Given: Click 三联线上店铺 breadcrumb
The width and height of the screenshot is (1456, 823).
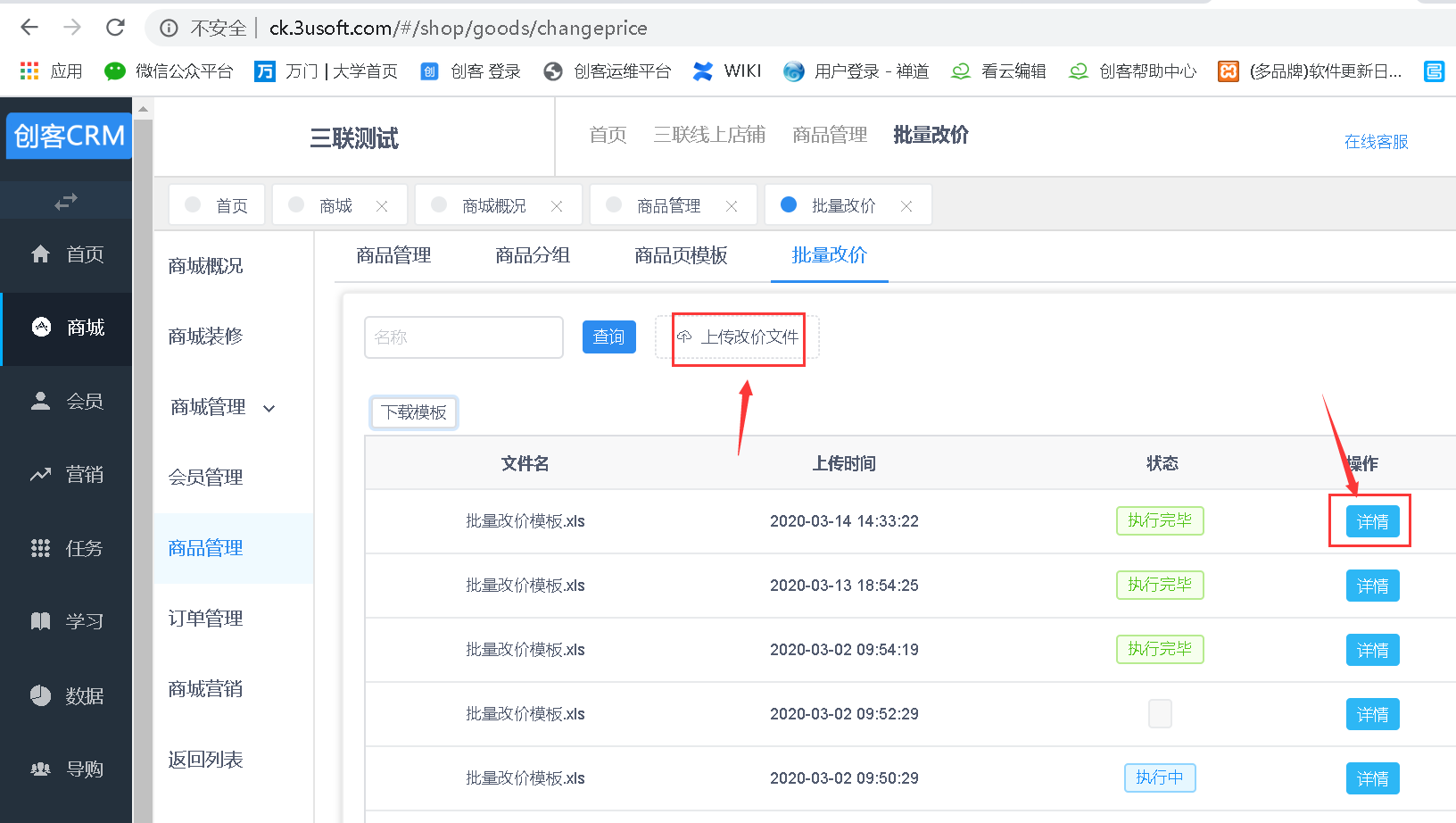Looking at the screenshot, I should [709, 135].
